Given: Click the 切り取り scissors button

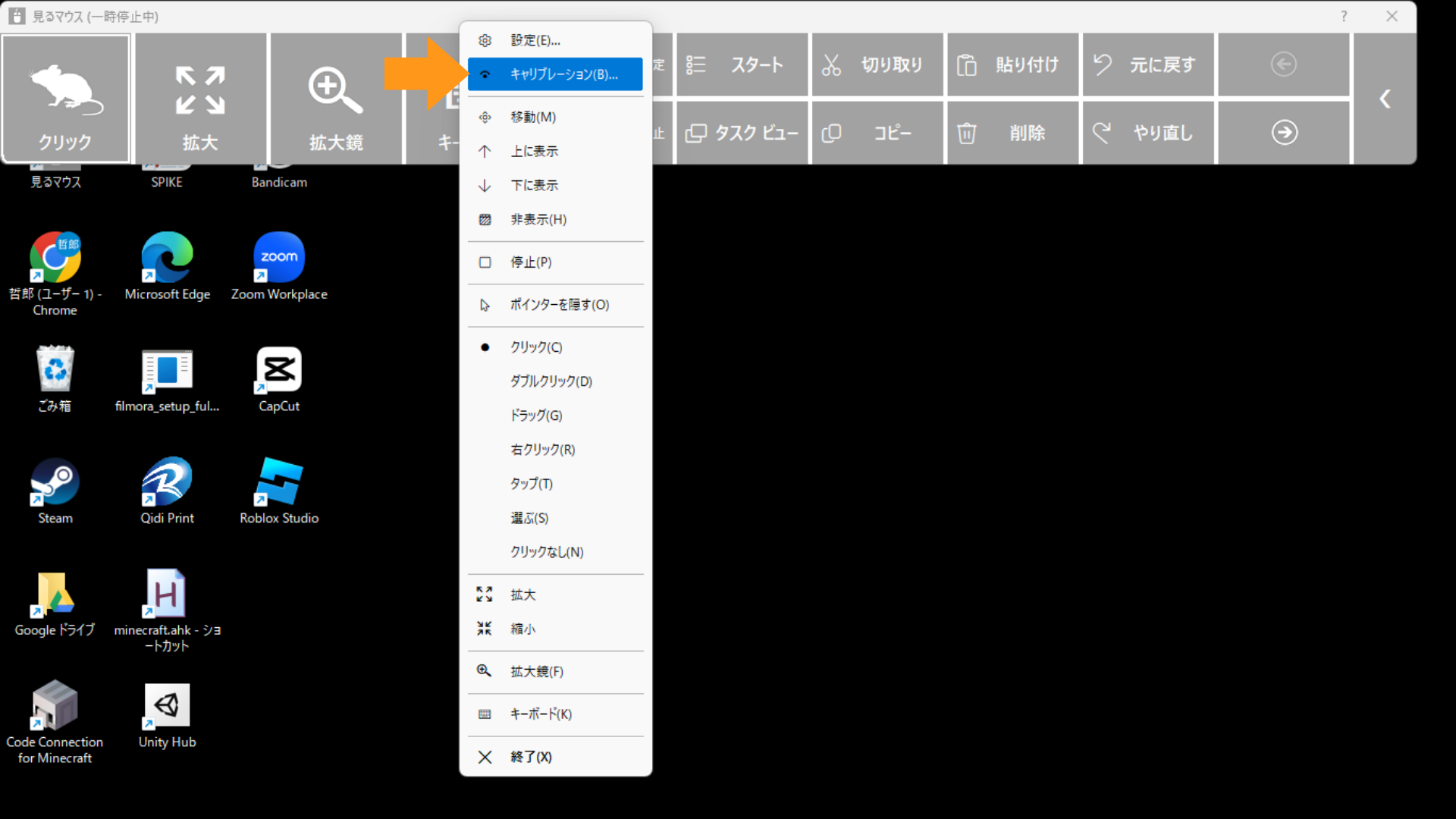Looking at the screenshot, I should click(877, 65).
